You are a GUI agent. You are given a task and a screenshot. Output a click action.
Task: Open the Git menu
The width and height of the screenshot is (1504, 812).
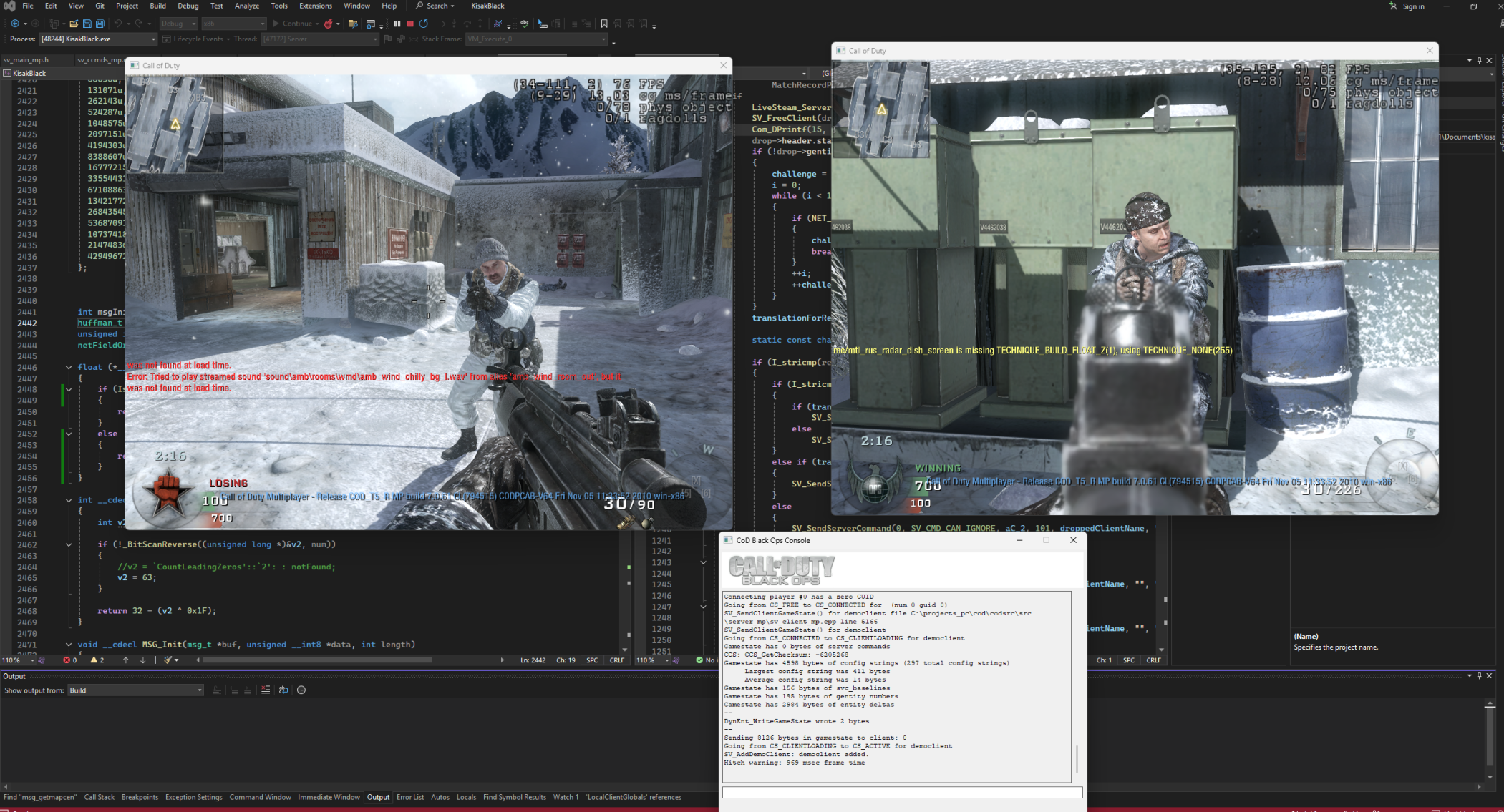[100, 6]
